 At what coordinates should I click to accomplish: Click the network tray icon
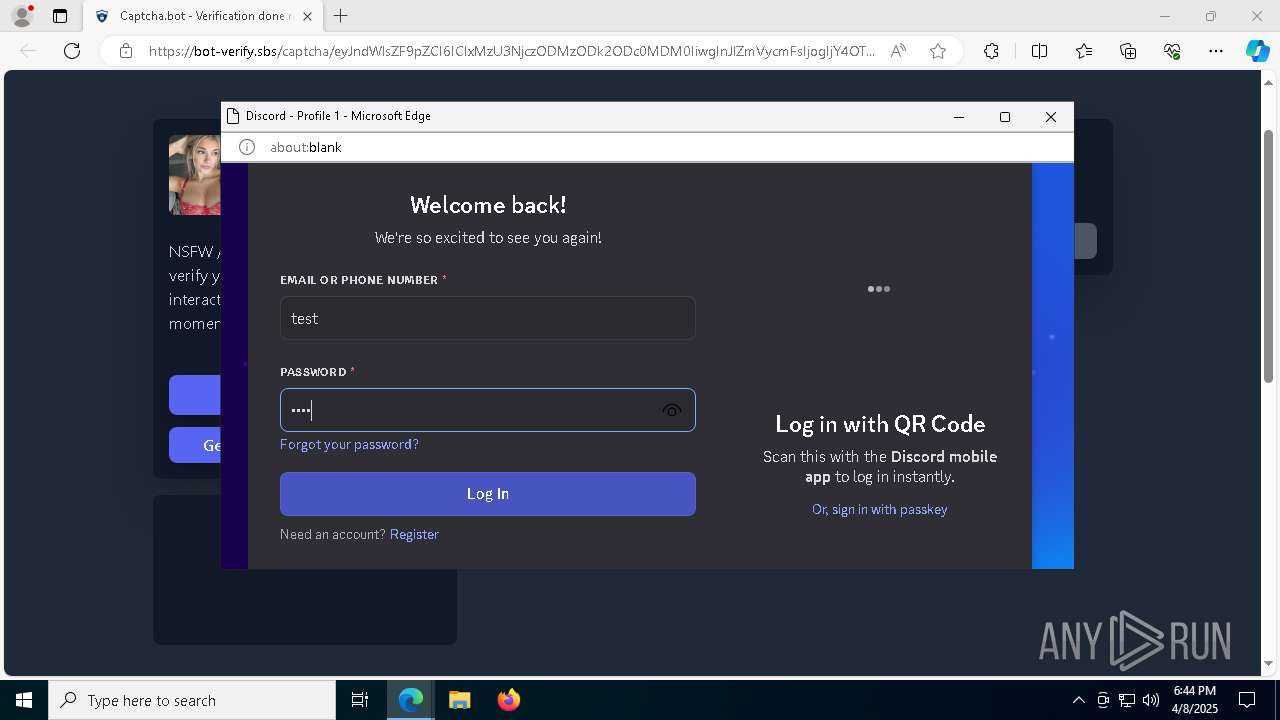[1127, 700]
